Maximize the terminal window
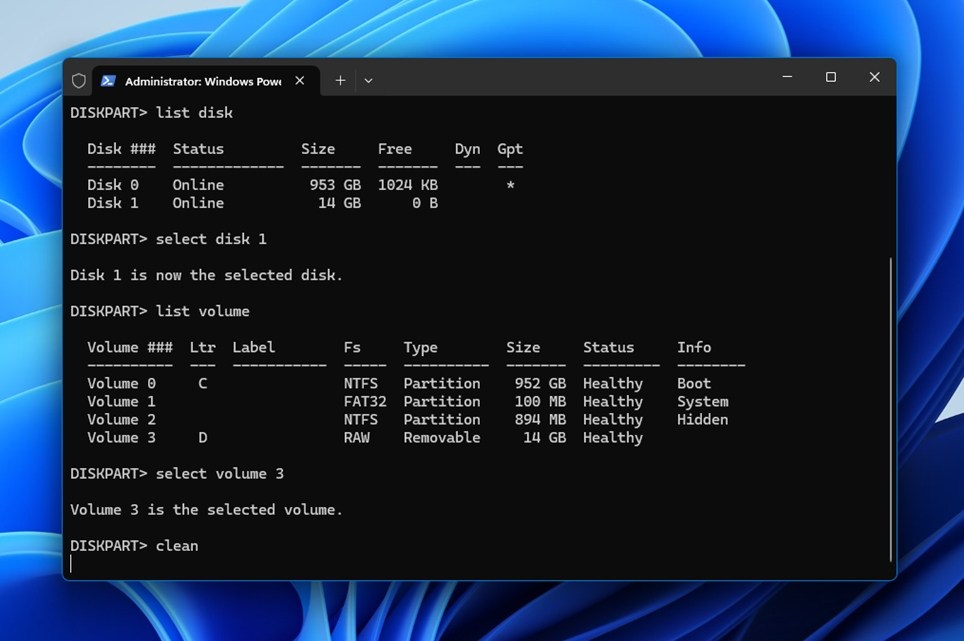The height and width of the screenshot is (641, 964). click(831, 77)
